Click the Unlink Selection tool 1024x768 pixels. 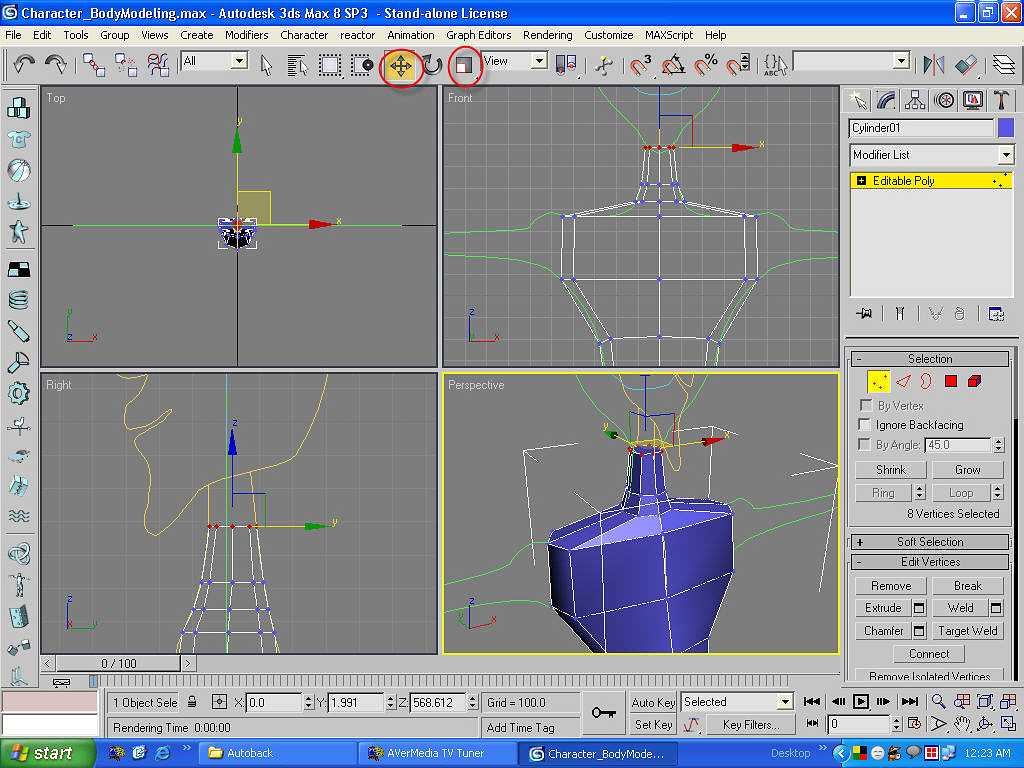click(126, 65)
